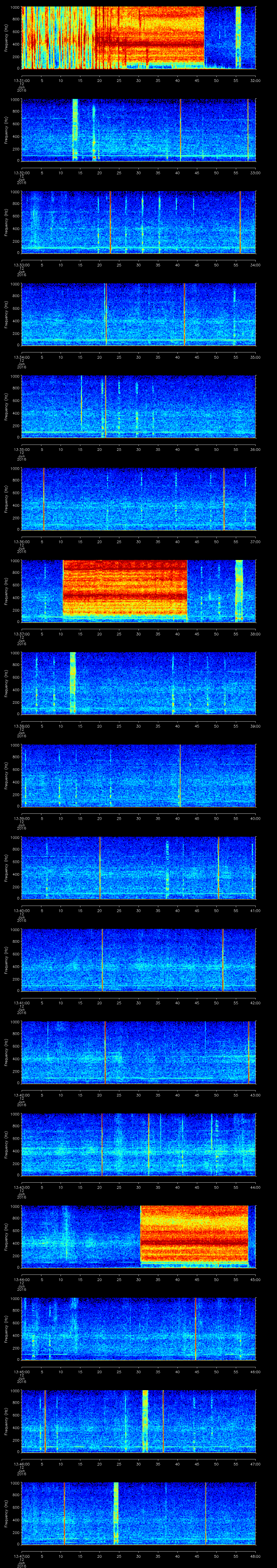277x1568 pixels.
Task: Click the '13:46:00' start time label
Action: tap(21, 1463)
